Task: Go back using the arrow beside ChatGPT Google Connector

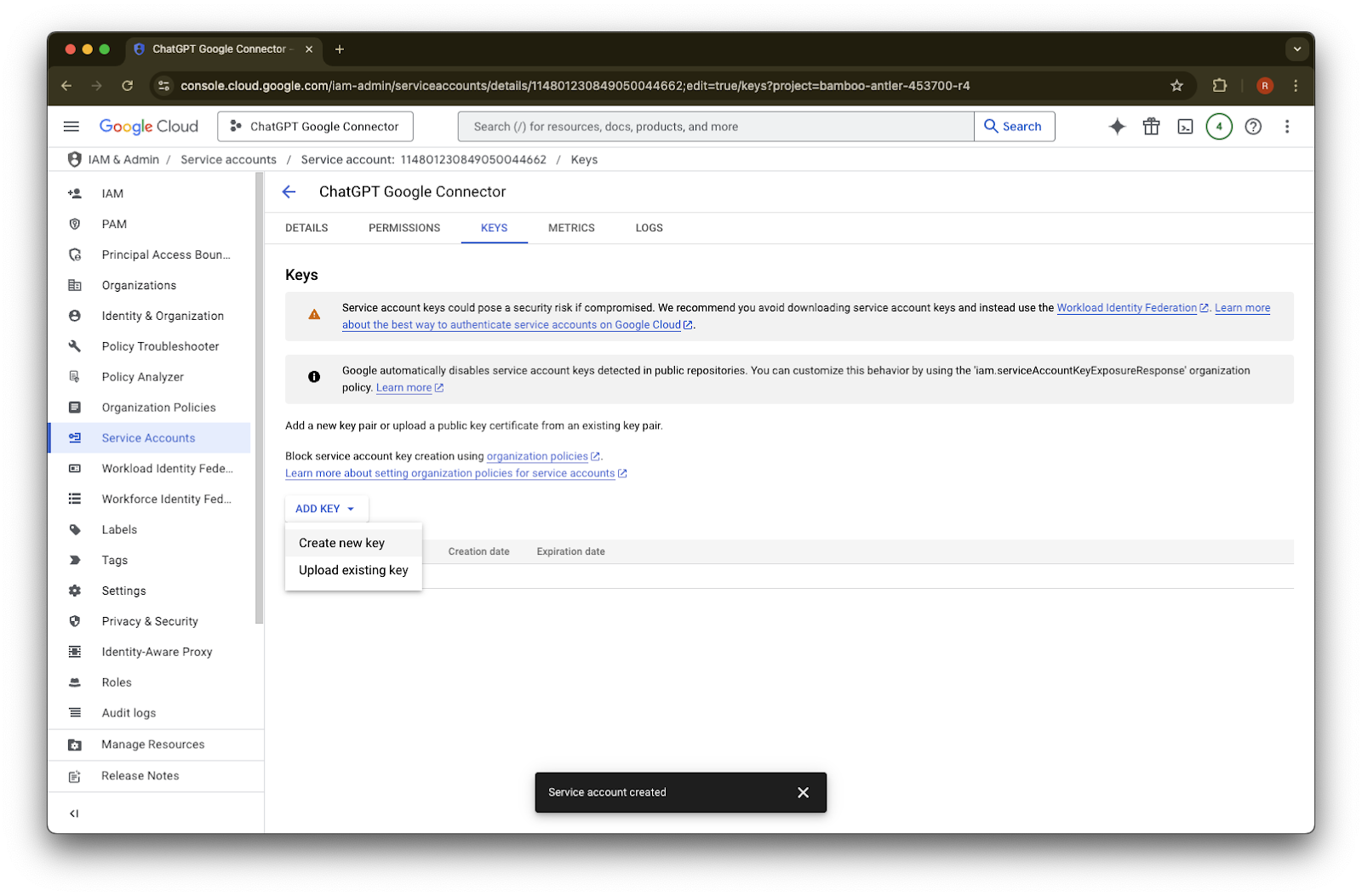Action: [x=289, y=192]
